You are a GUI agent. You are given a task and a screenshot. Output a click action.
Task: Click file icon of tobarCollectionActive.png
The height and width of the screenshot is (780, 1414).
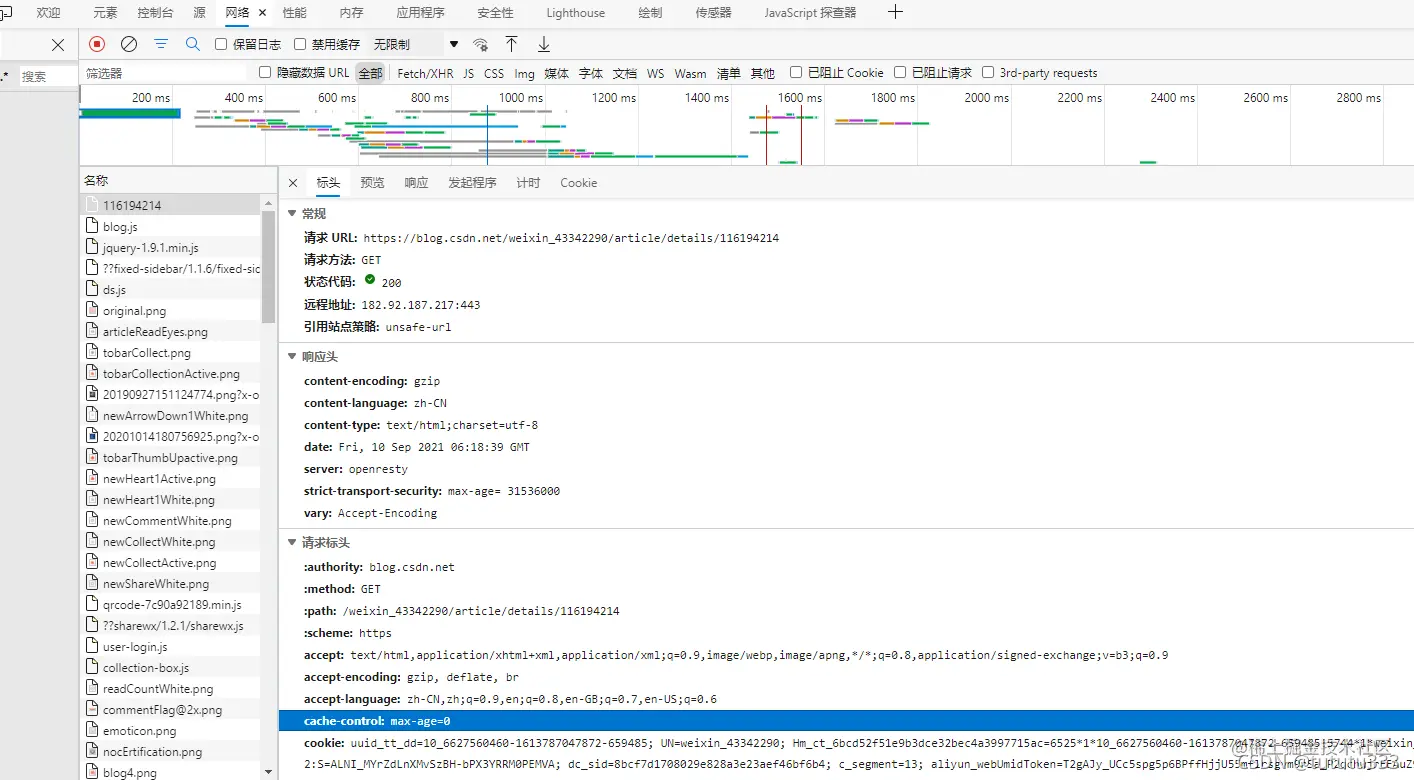(x=92, y=374)
